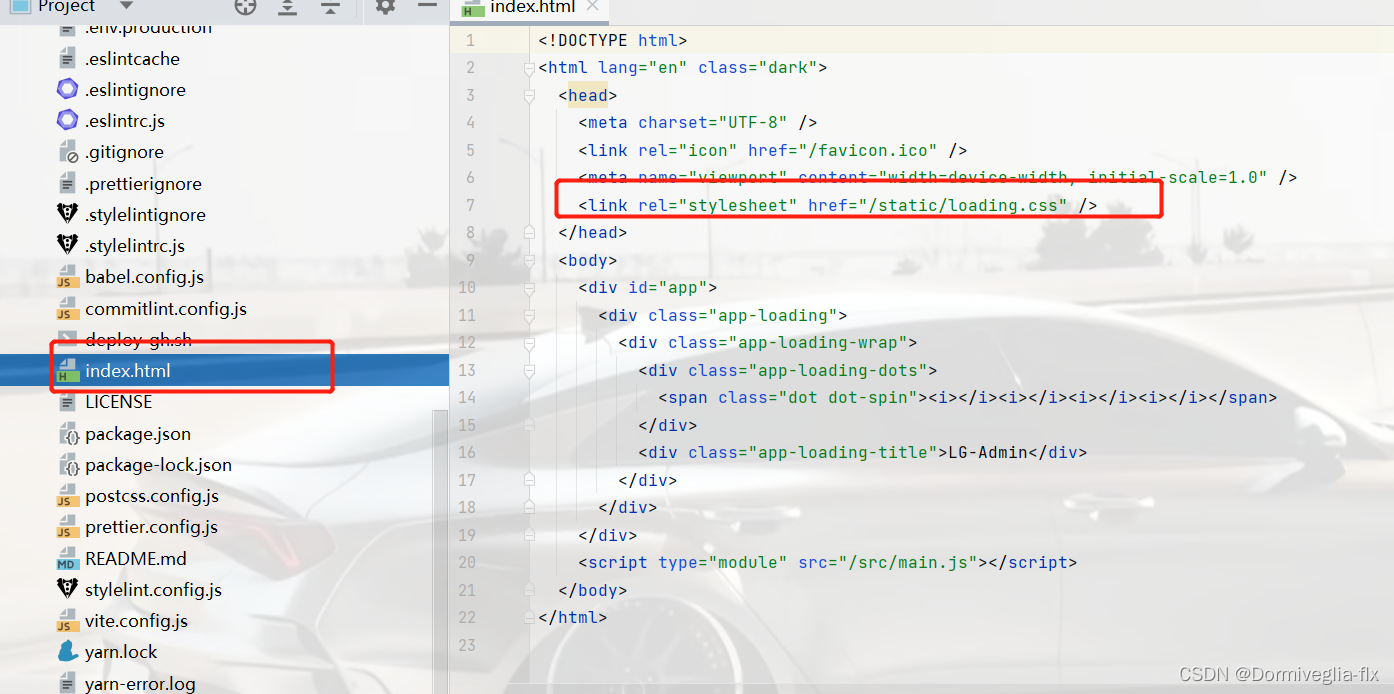Viewport: 1394px width, 694px height.
Task: Select the .gitignore file icon
Action: click(67, 152)
